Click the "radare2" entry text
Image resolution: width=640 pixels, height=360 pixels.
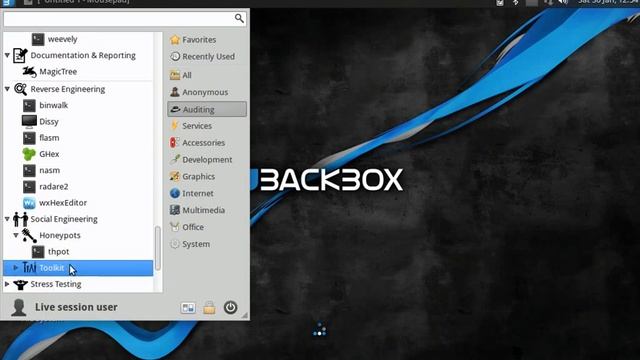pos(54,187)
